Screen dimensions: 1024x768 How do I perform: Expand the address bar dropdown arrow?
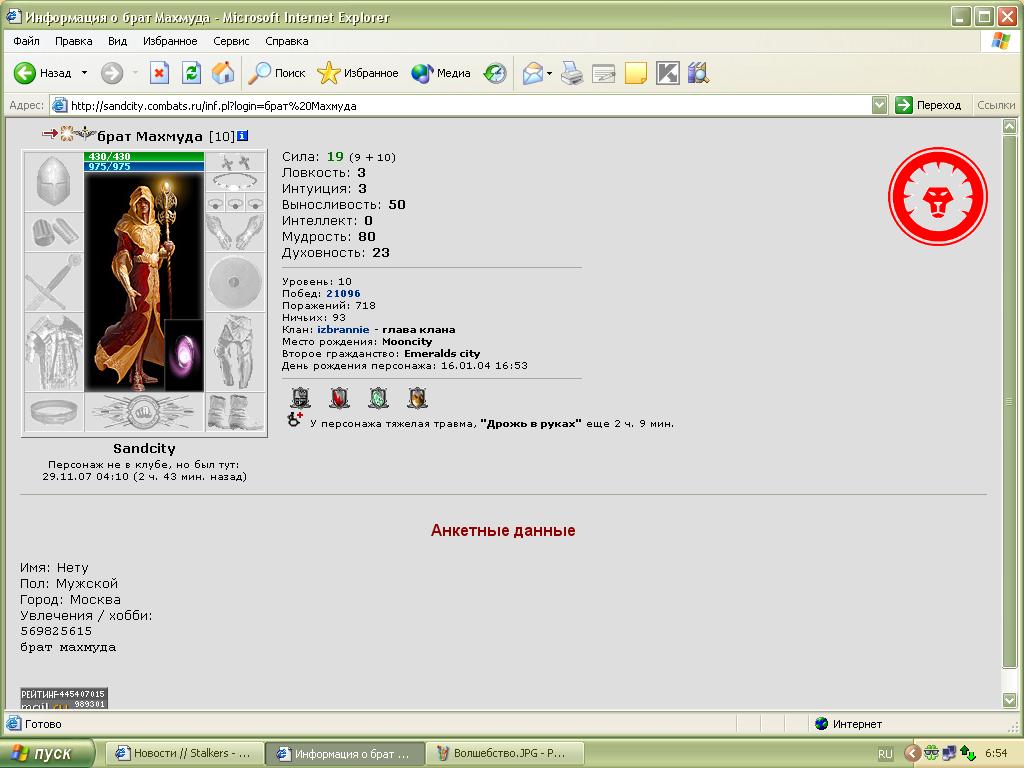tap(880, 104)
